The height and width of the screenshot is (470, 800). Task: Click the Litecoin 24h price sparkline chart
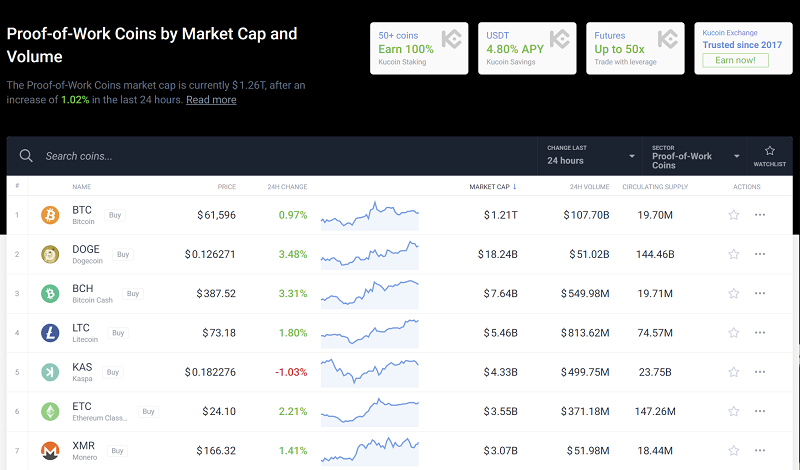coord(369,333)
